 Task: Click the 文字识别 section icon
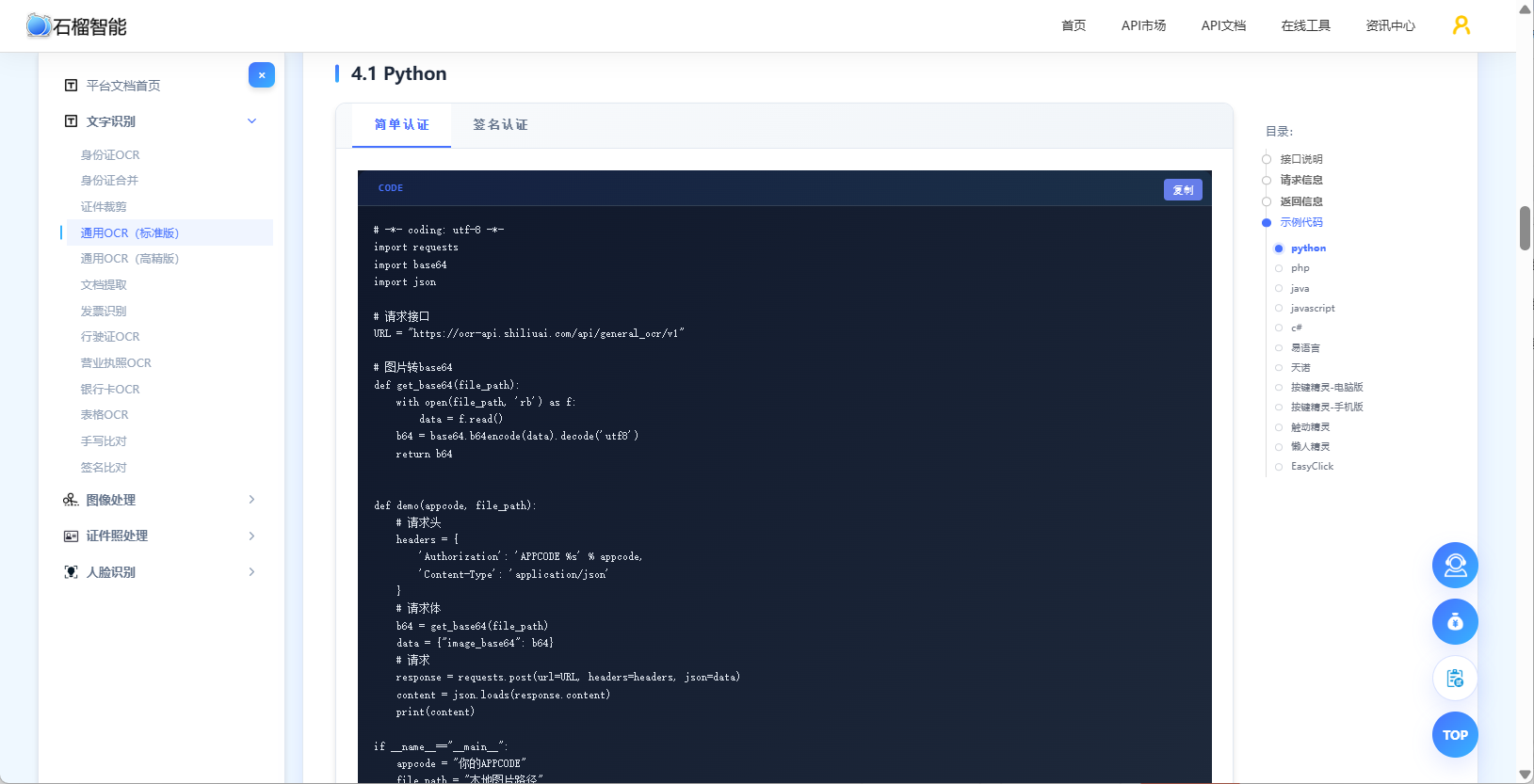click(71, 121)
